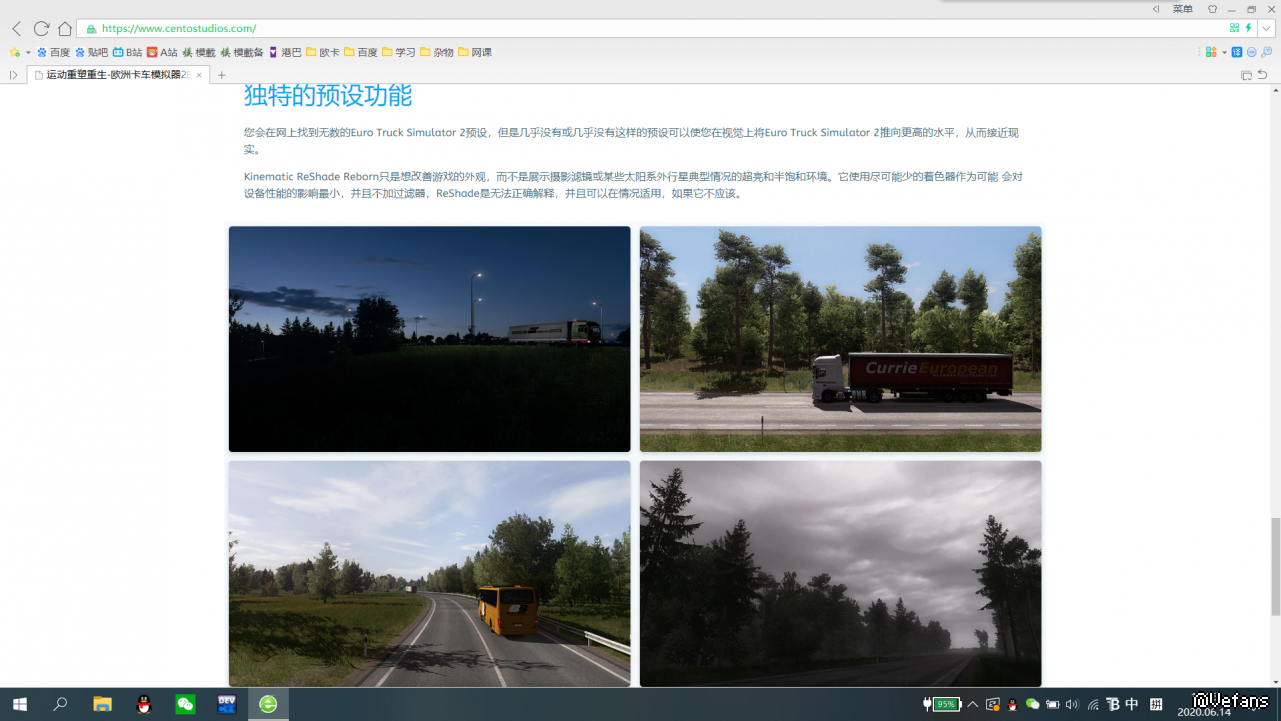Close the 运动重塑重生 tab
Viewport: 1281px width, 721px height.
(200, 75)
